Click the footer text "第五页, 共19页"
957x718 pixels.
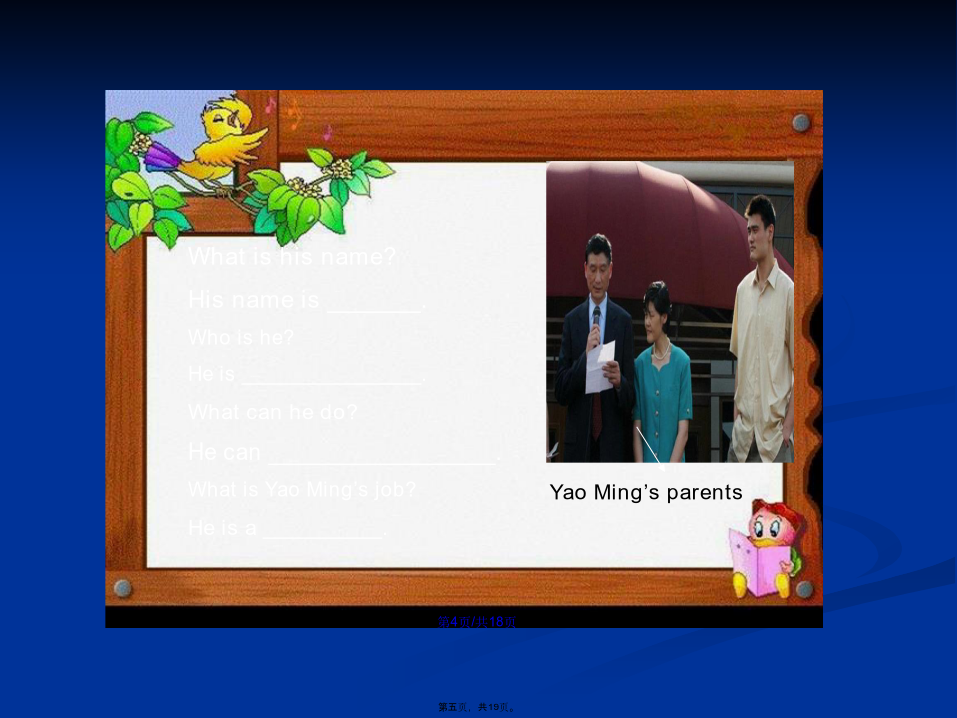(x=477, y=707)
